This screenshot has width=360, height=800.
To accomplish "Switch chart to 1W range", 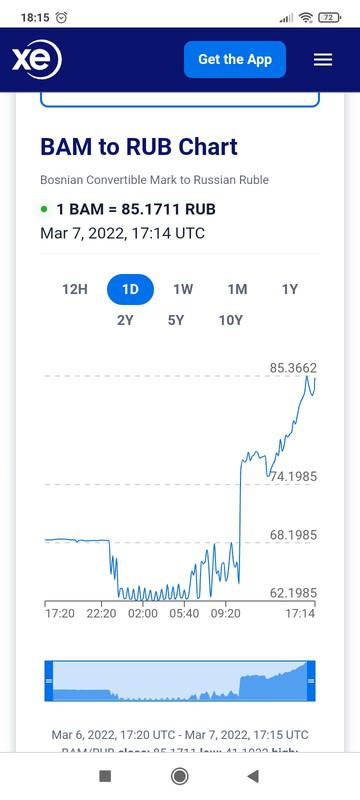I will pos(183,289).
